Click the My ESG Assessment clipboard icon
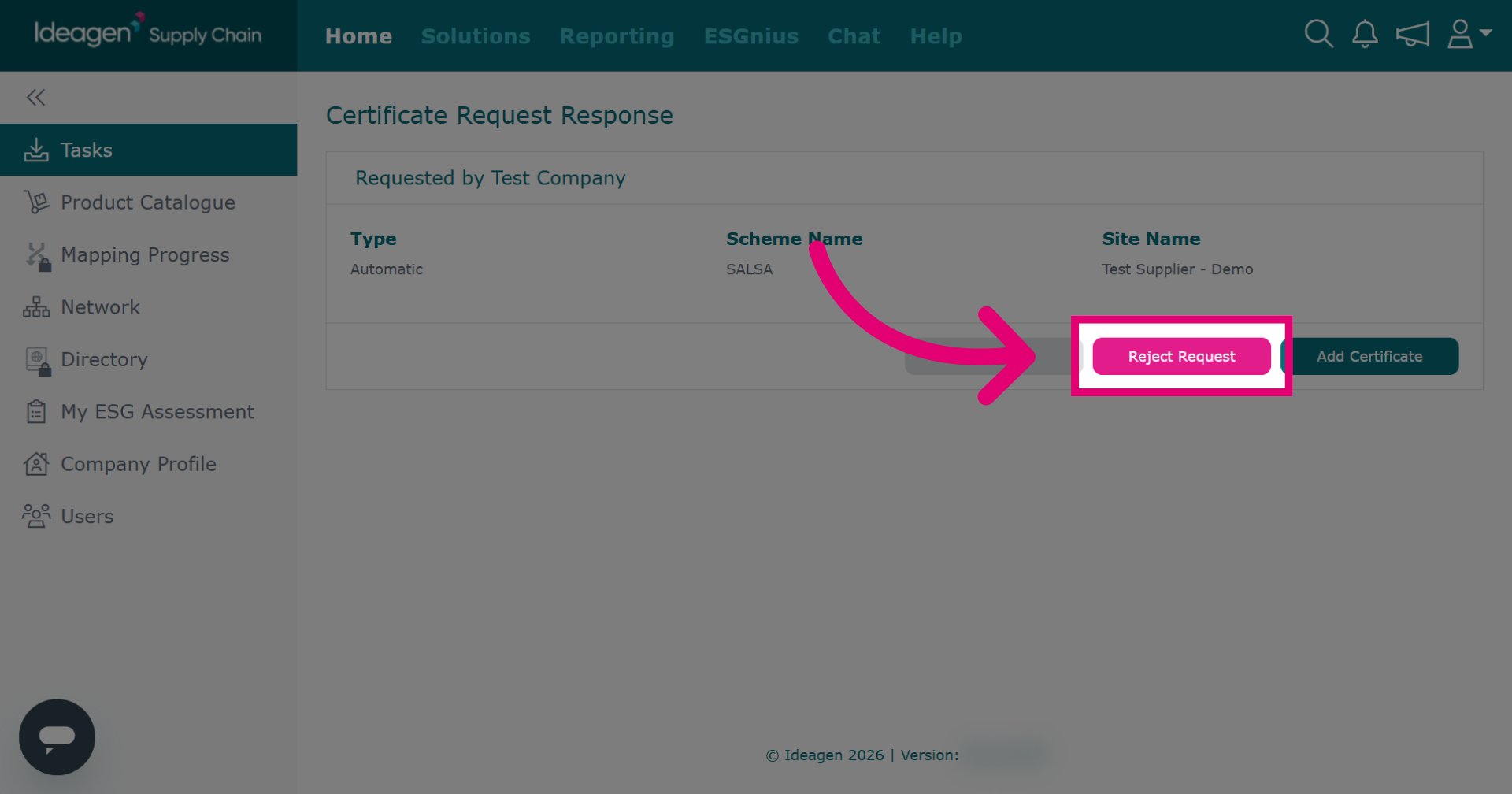The height and width of the screenshot is (794, 1512). coord(36,411)
